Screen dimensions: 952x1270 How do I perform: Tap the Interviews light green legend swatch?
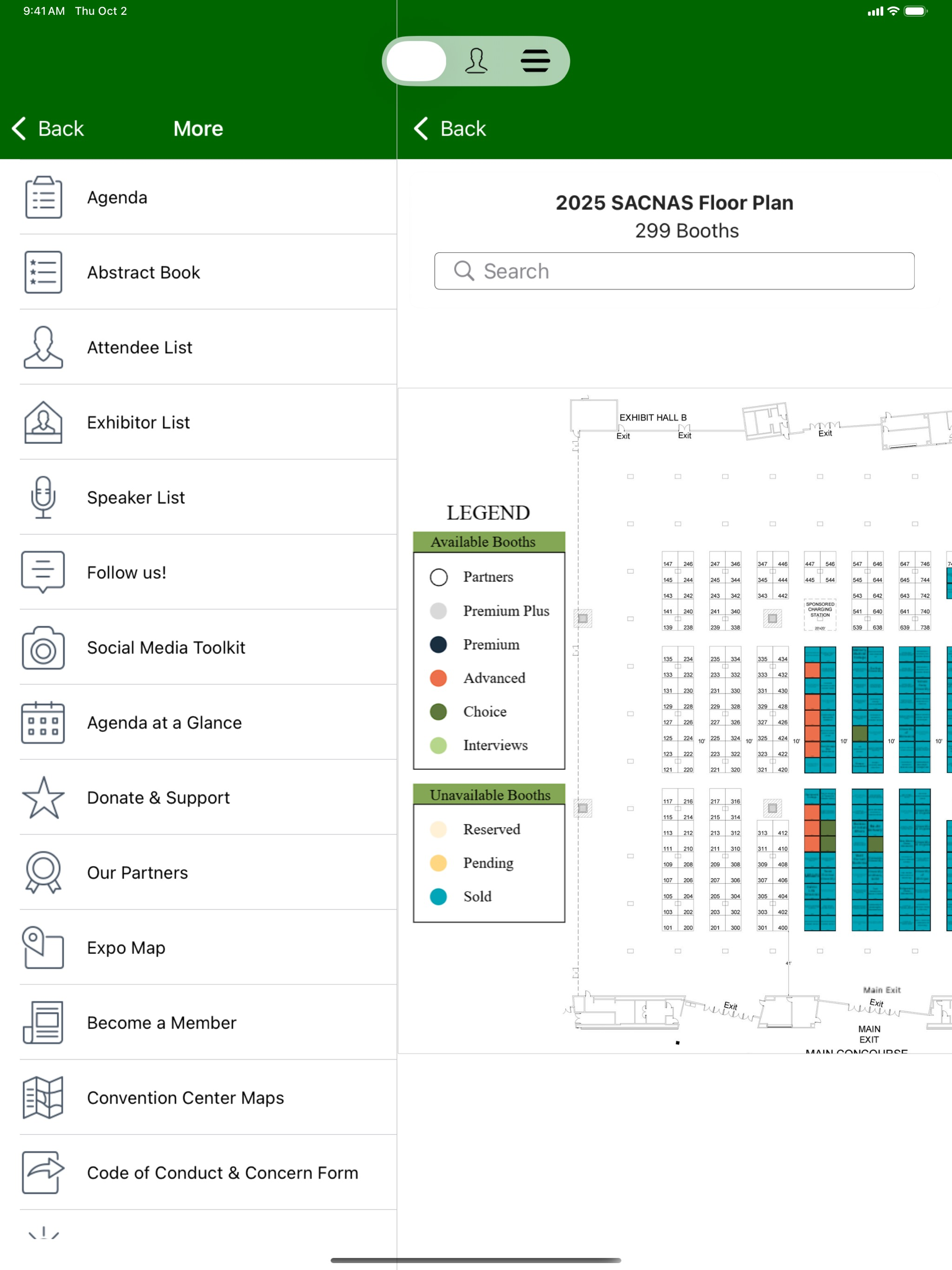[439, 745]
